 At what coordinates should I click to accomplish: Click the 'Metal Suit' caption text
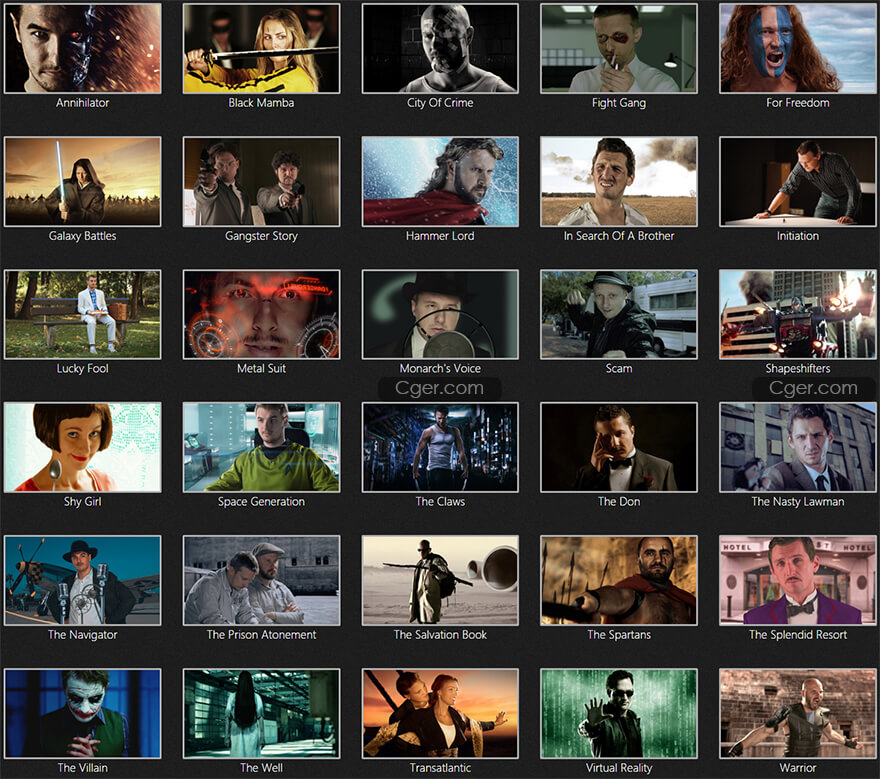pyautogui.click(x=262, y=369)
